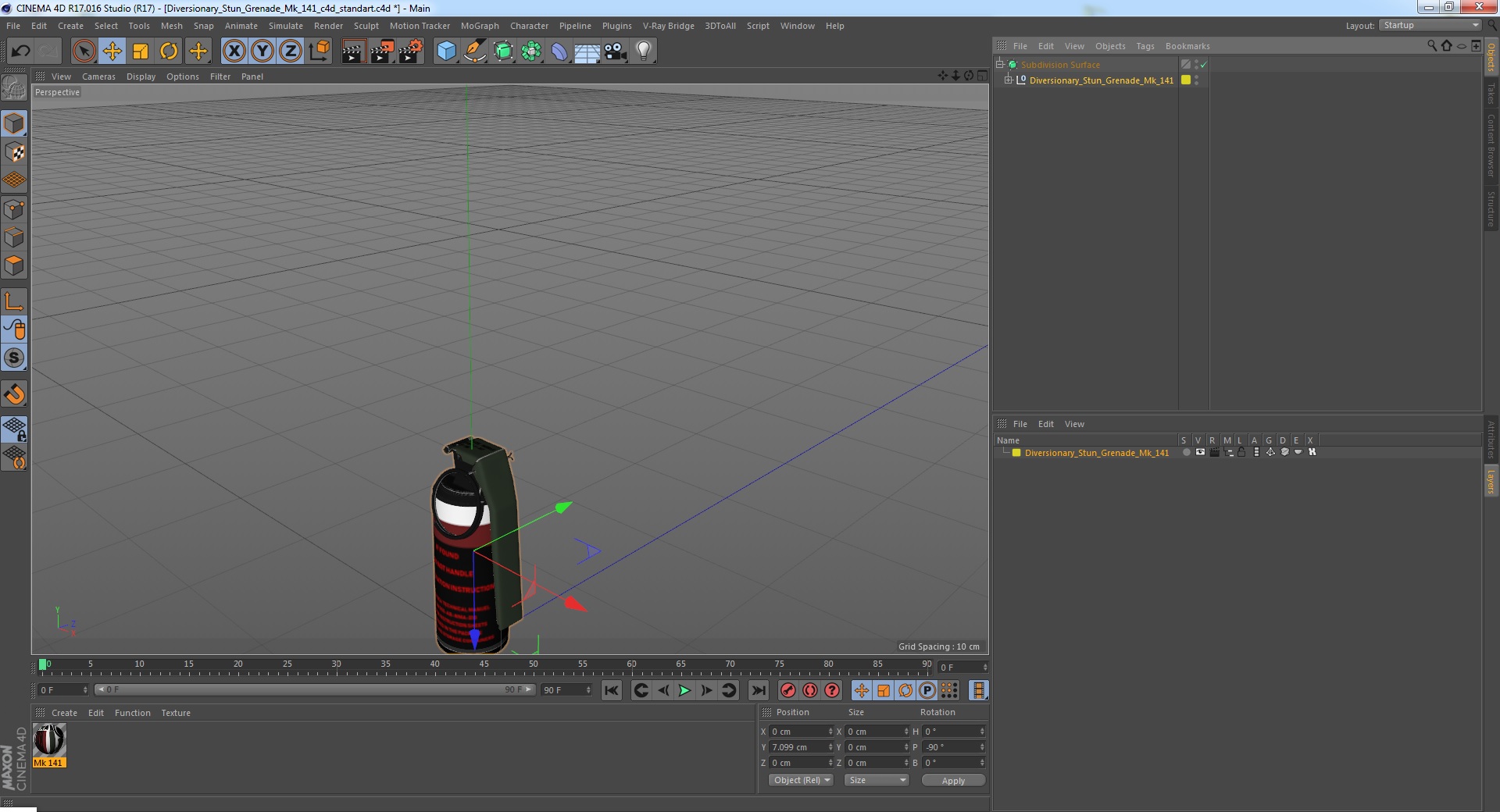This screenshot has width=1500, height=812.
Task: Toggle Y axis lock
Action: [262, 52]
